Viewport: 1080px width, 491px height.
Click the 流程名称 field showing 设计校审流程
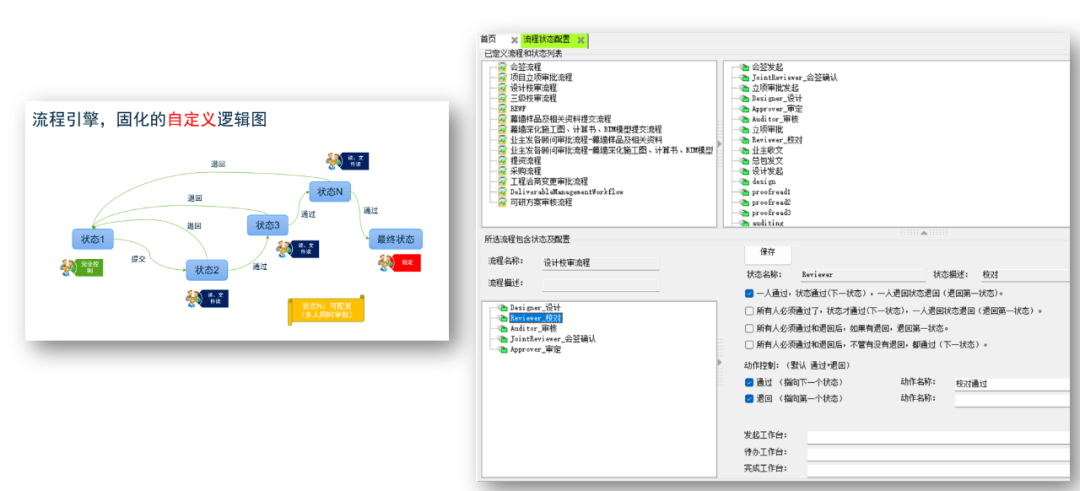(600, 262)
